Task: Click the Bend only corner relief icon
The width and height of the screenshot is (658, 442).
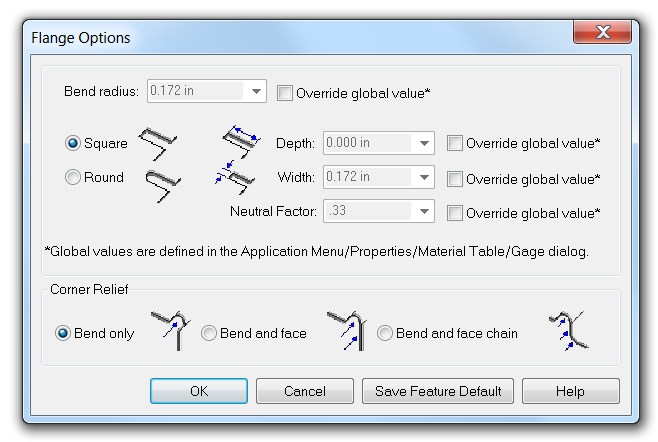Action: click(171, 331)
